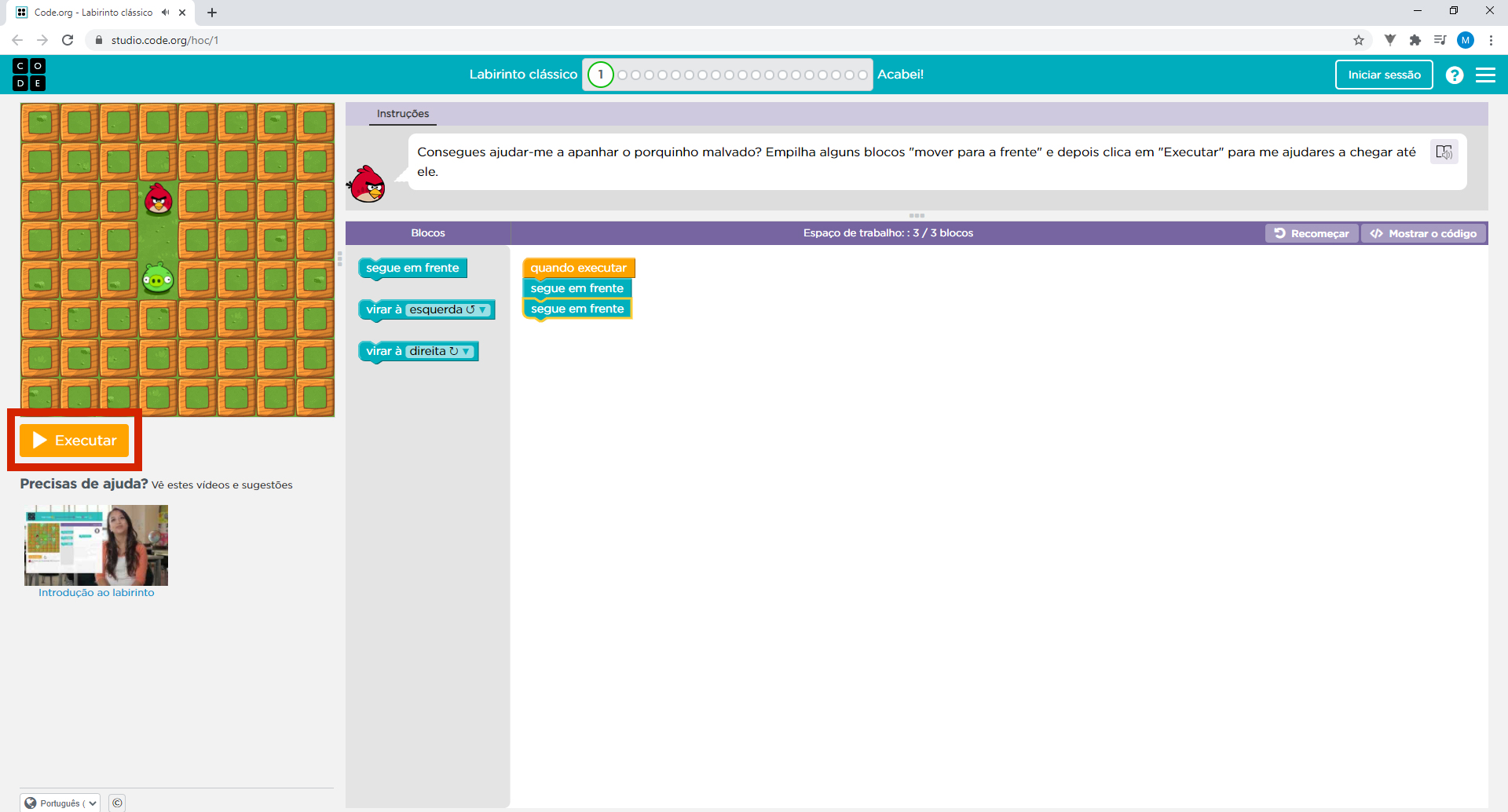
Task: Select the virar à esquerda toolbox block
Action: pyautogui.click(x=426, y=310)
